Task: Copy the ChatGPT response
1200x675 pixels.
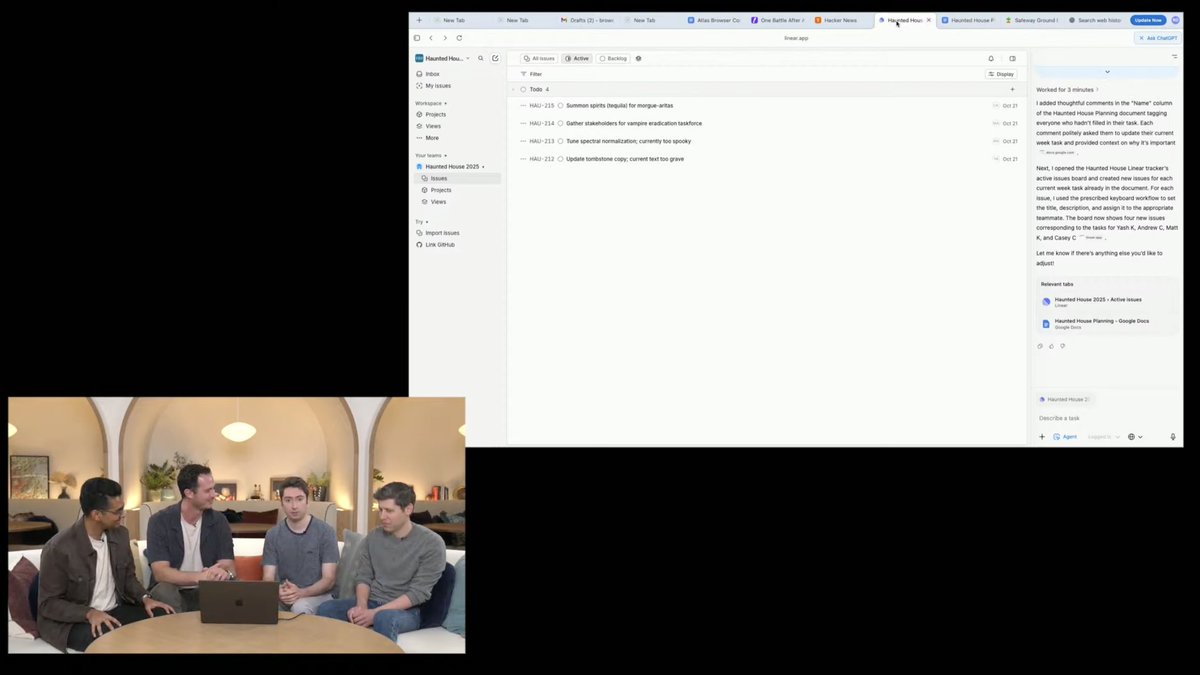Action: click(1040, 346)
